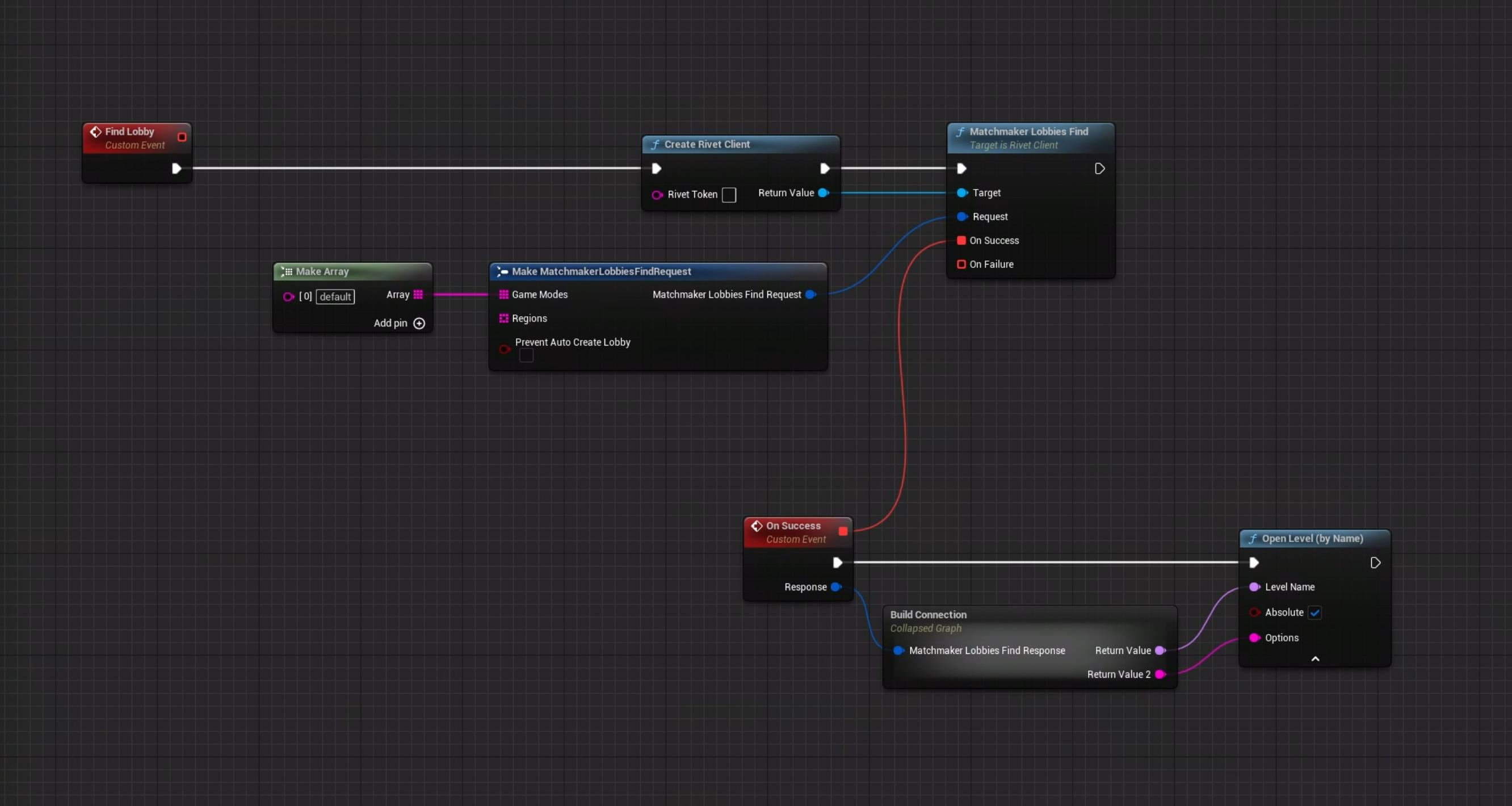The height and width of the screenshot is (806, 1512).
Task: Click the default value field in Make Array
Action: (335, 297)
